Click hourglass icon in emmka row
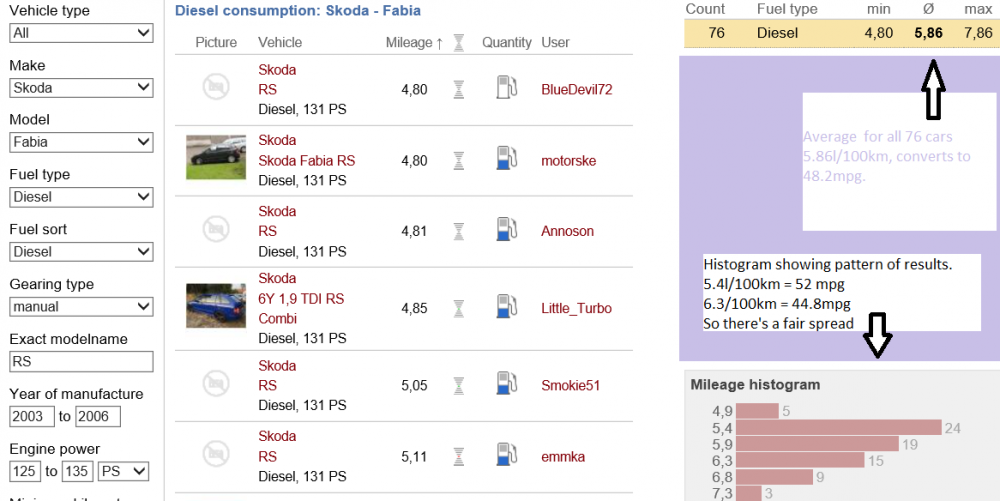Image resolution: width=1000 pixels, height=501 pixels. 459,456
